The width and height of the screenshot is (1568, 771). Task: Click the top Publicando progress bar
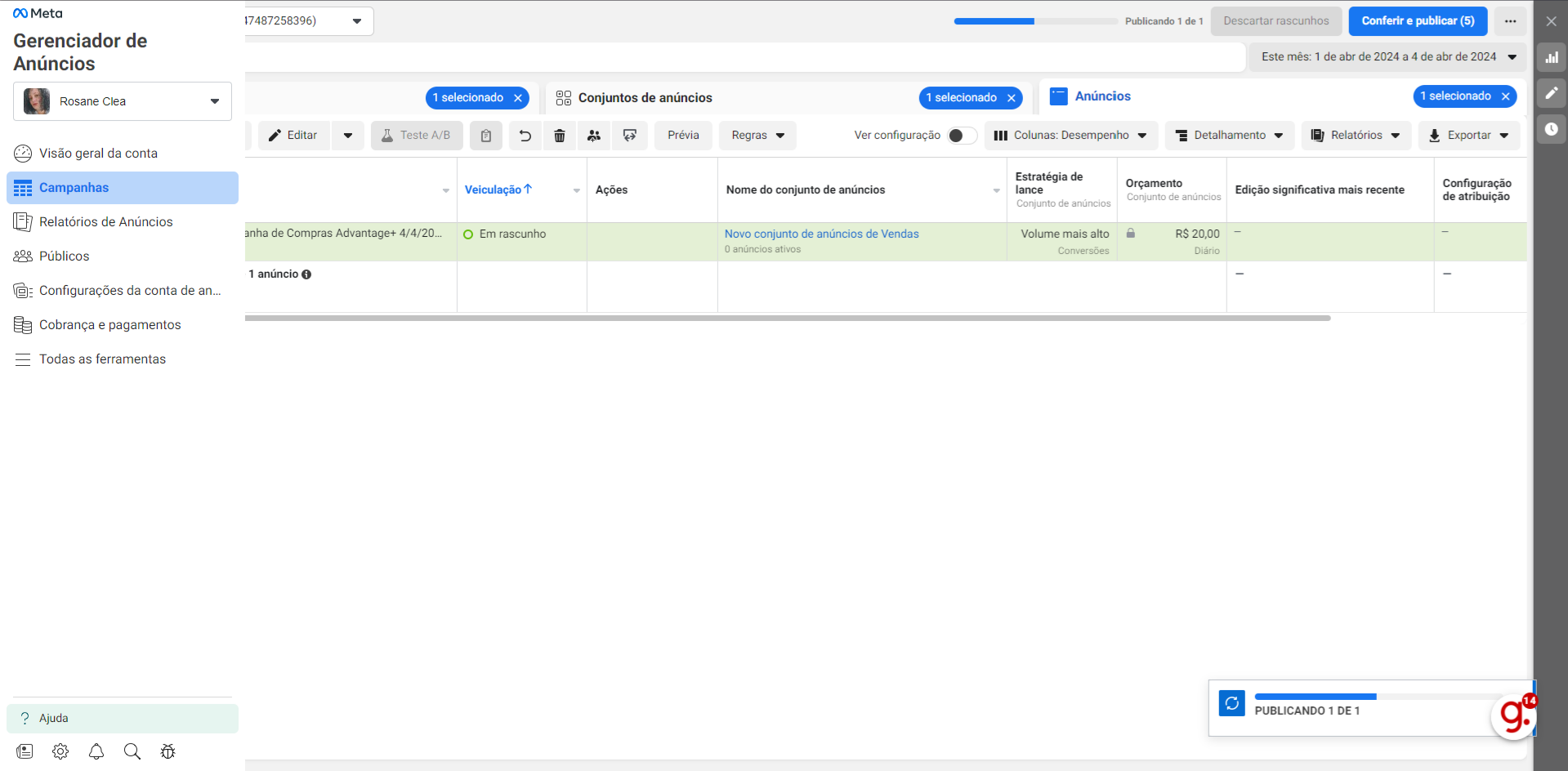point(1036,21)
